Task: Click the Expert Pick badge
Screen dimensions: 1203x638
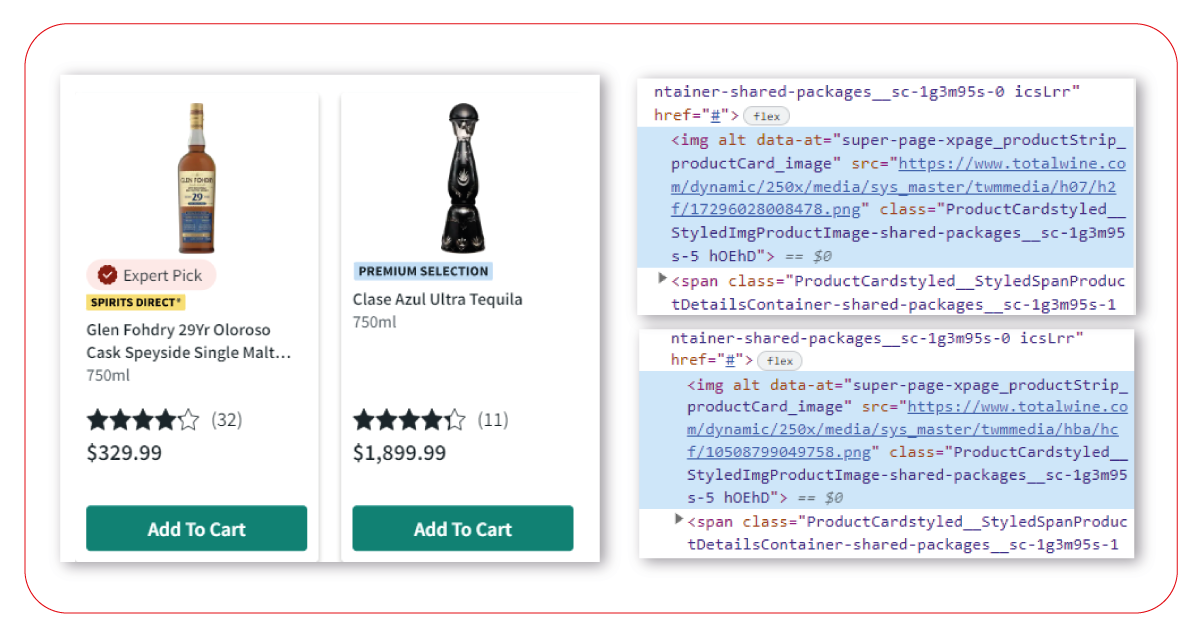Action: [151, 275]
